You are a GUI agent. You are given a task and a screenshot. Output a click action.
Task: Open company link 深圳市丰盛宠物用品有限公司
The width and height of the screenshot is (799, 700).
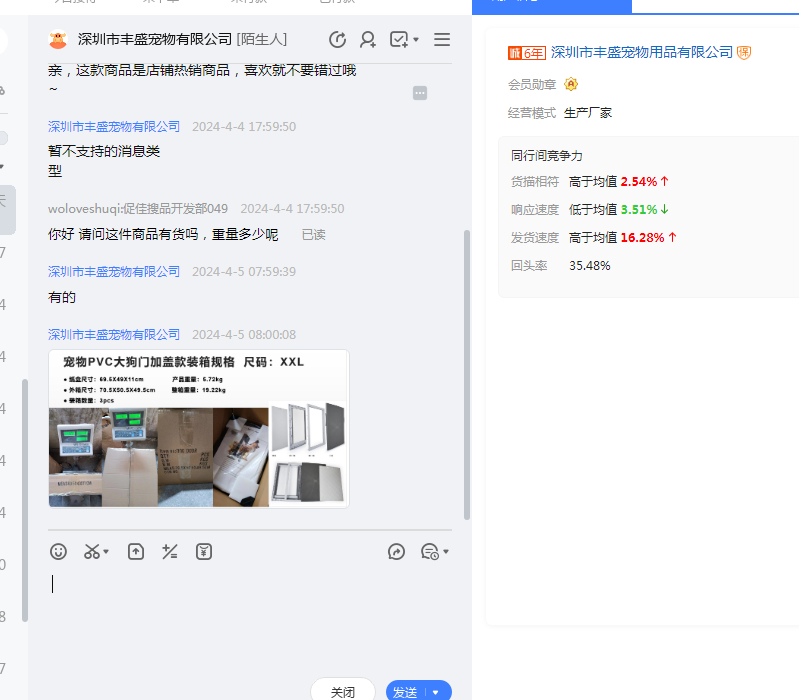tap(642, 52)
